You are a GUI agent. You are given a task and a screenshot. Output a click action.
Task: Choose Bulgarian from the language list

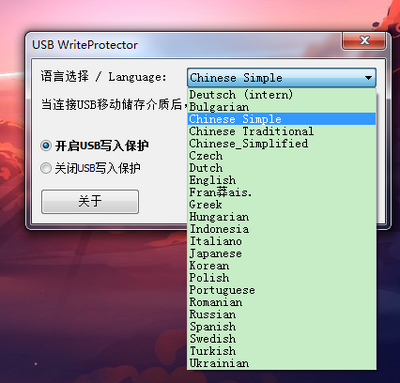click(282, 107)
